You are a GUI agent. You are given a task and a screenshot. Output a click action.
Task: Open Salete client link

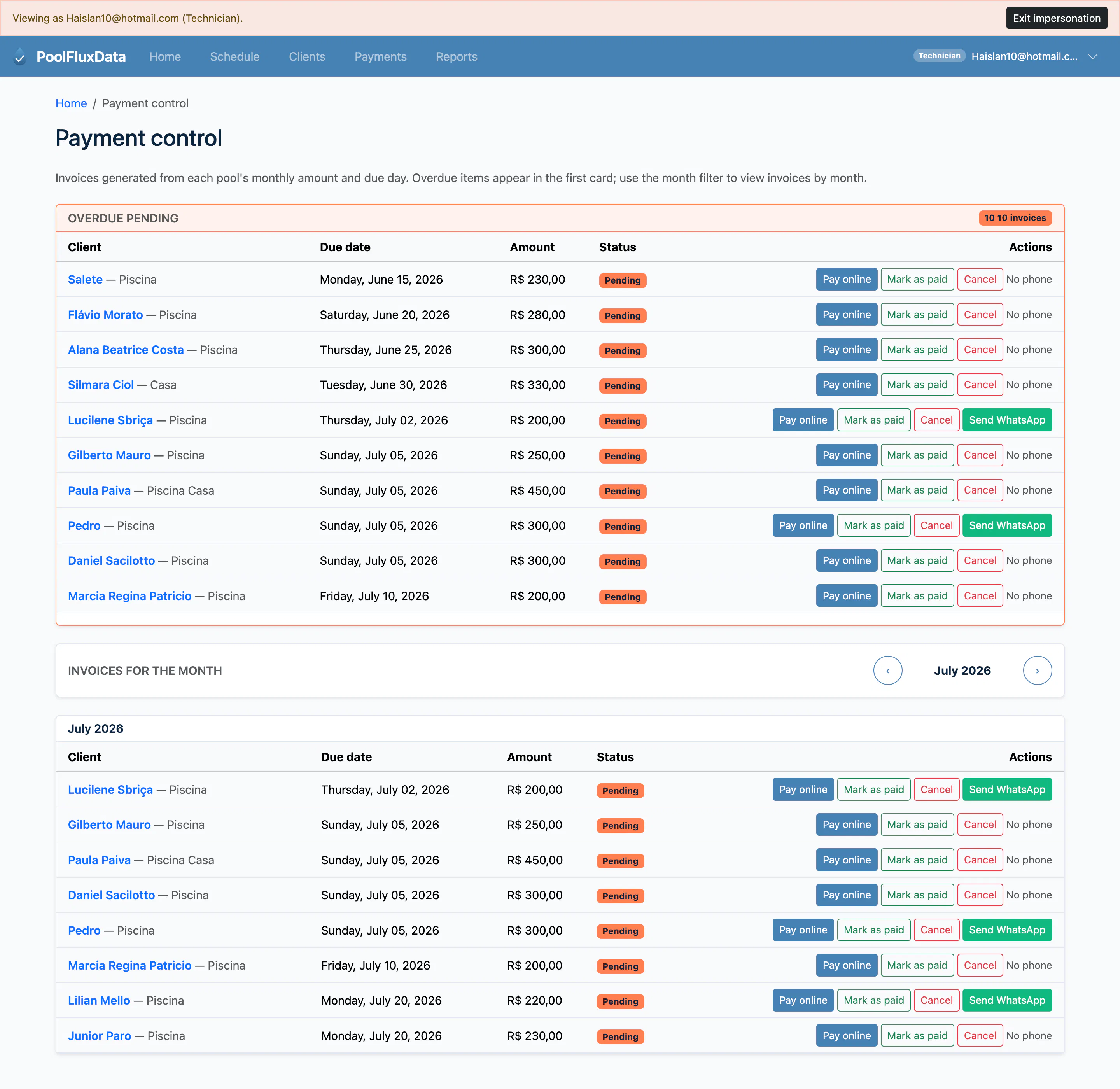85,280
